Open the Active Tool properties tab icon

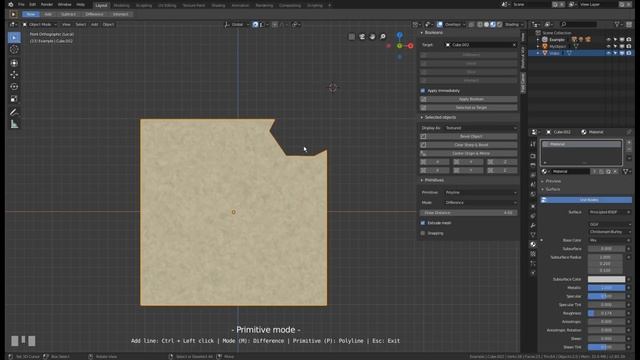pyautogui.click(x=533, y=144)
